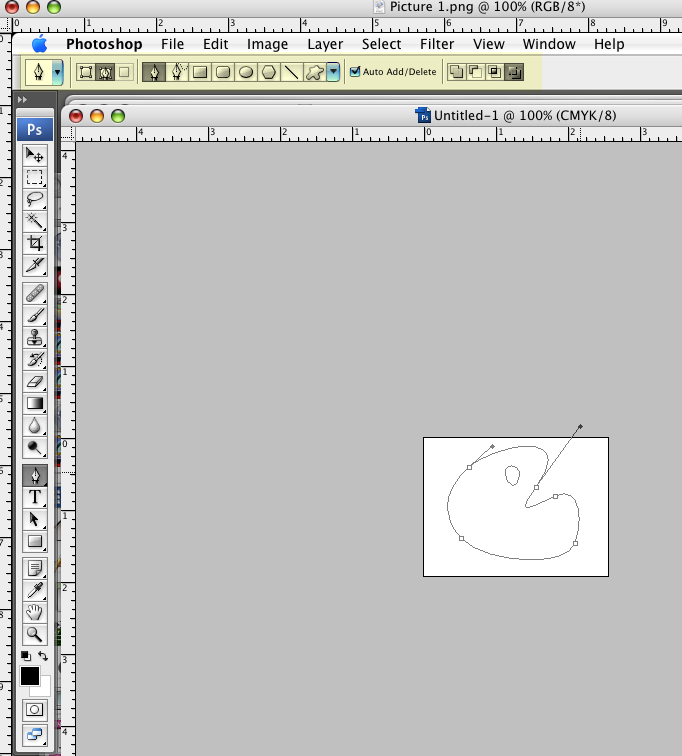Choose the Pen tool in the options bar
Viewport: 682px width, 756px height.
coord(154,72)
